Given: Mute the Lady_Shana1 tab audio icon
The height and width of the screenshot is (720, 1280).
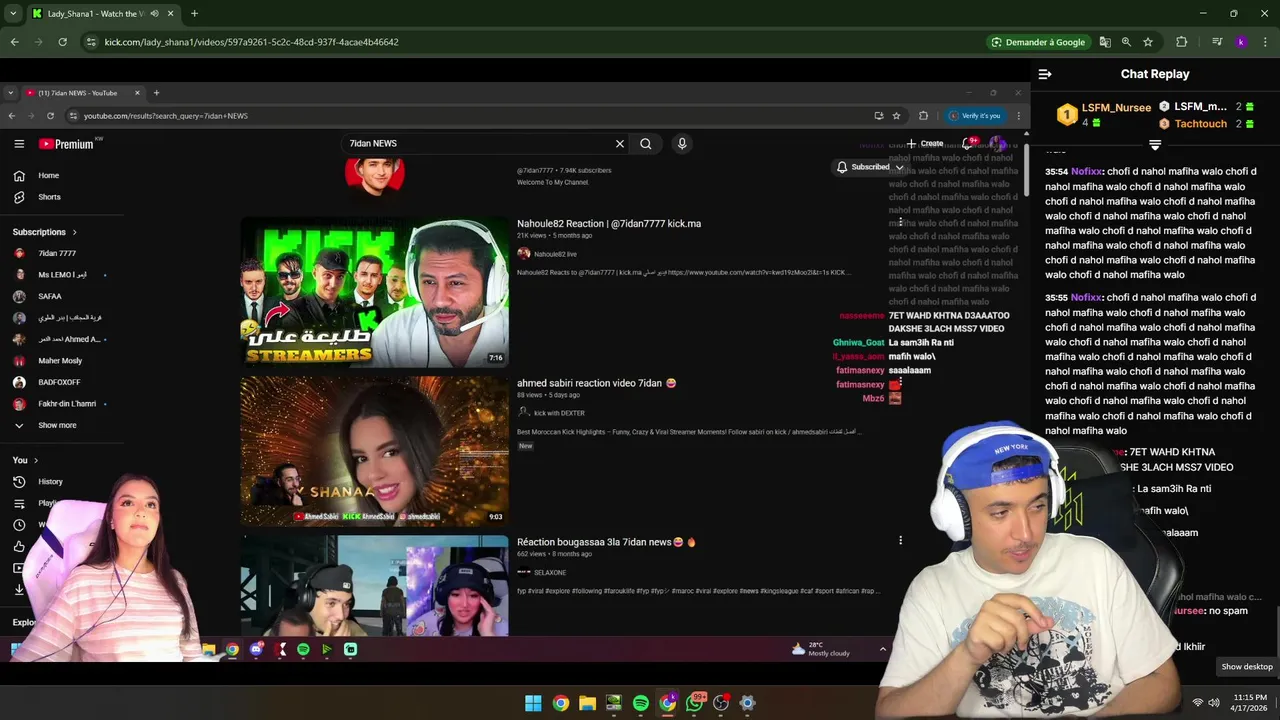Looking at the screenshot, I should [154, 14].
